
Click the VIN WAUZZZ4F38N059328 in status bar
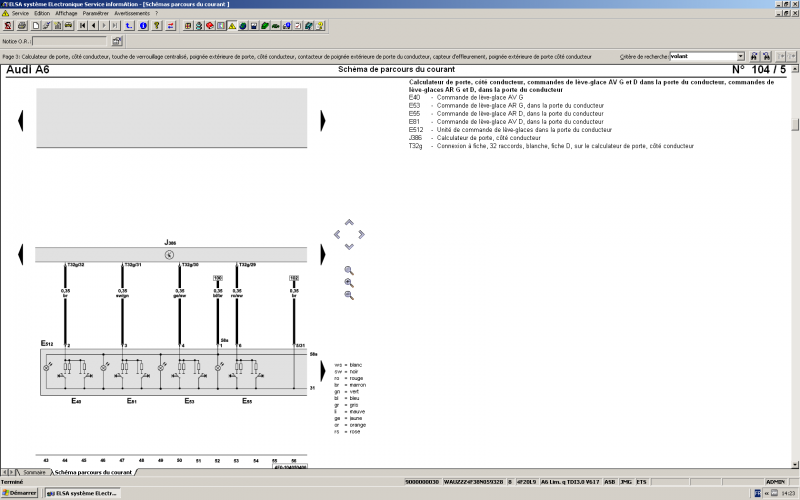pyautogui.click(x=473, y=482)
